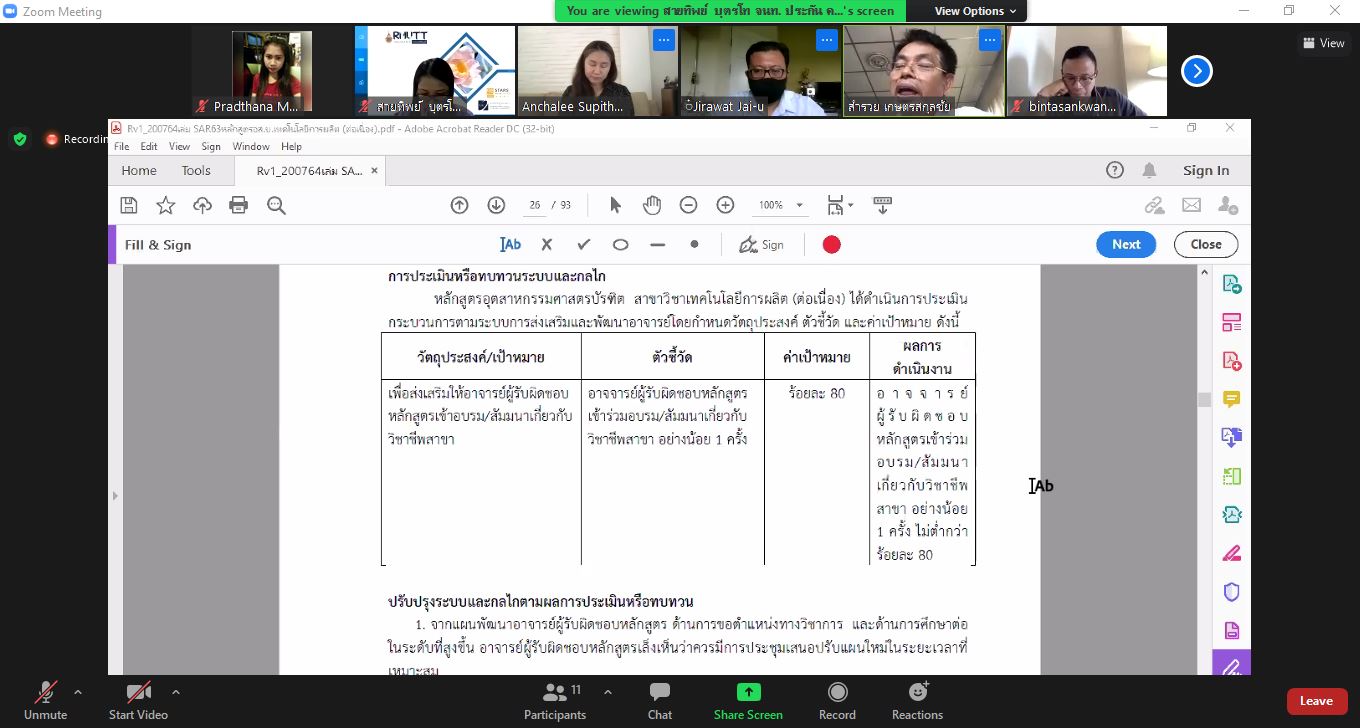Select the cross mark fill tool
This screenshot has height=728, width=1360.
click(x=547, y=244)
